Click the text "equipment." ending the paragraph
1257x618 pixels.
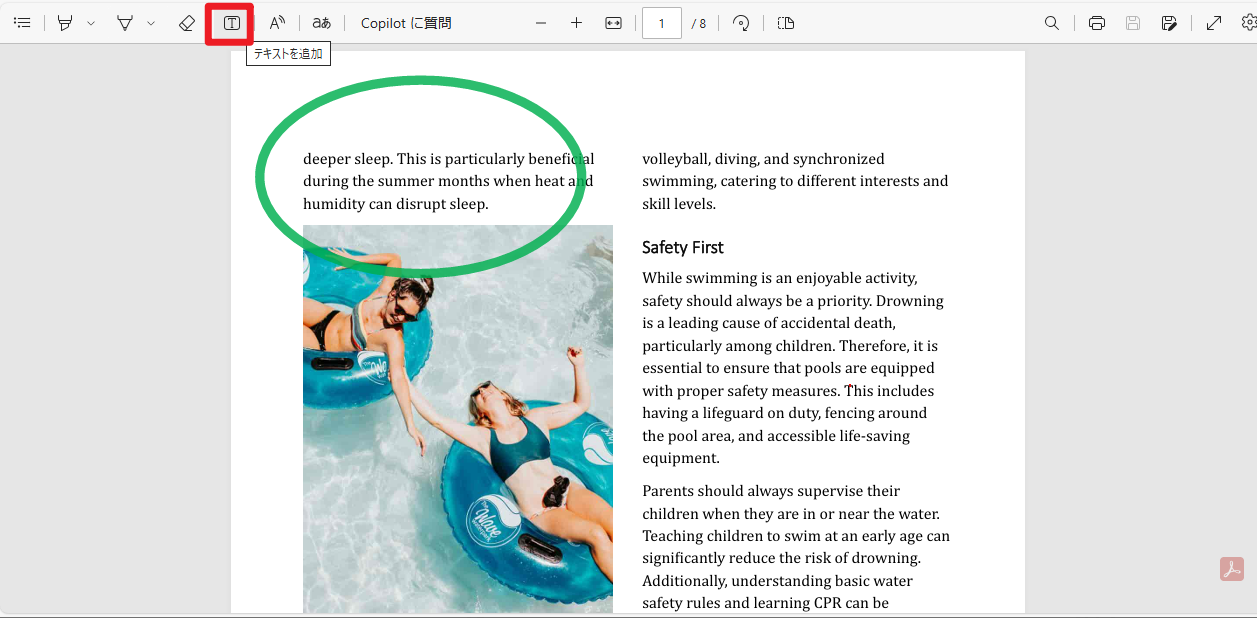point(681,458)
